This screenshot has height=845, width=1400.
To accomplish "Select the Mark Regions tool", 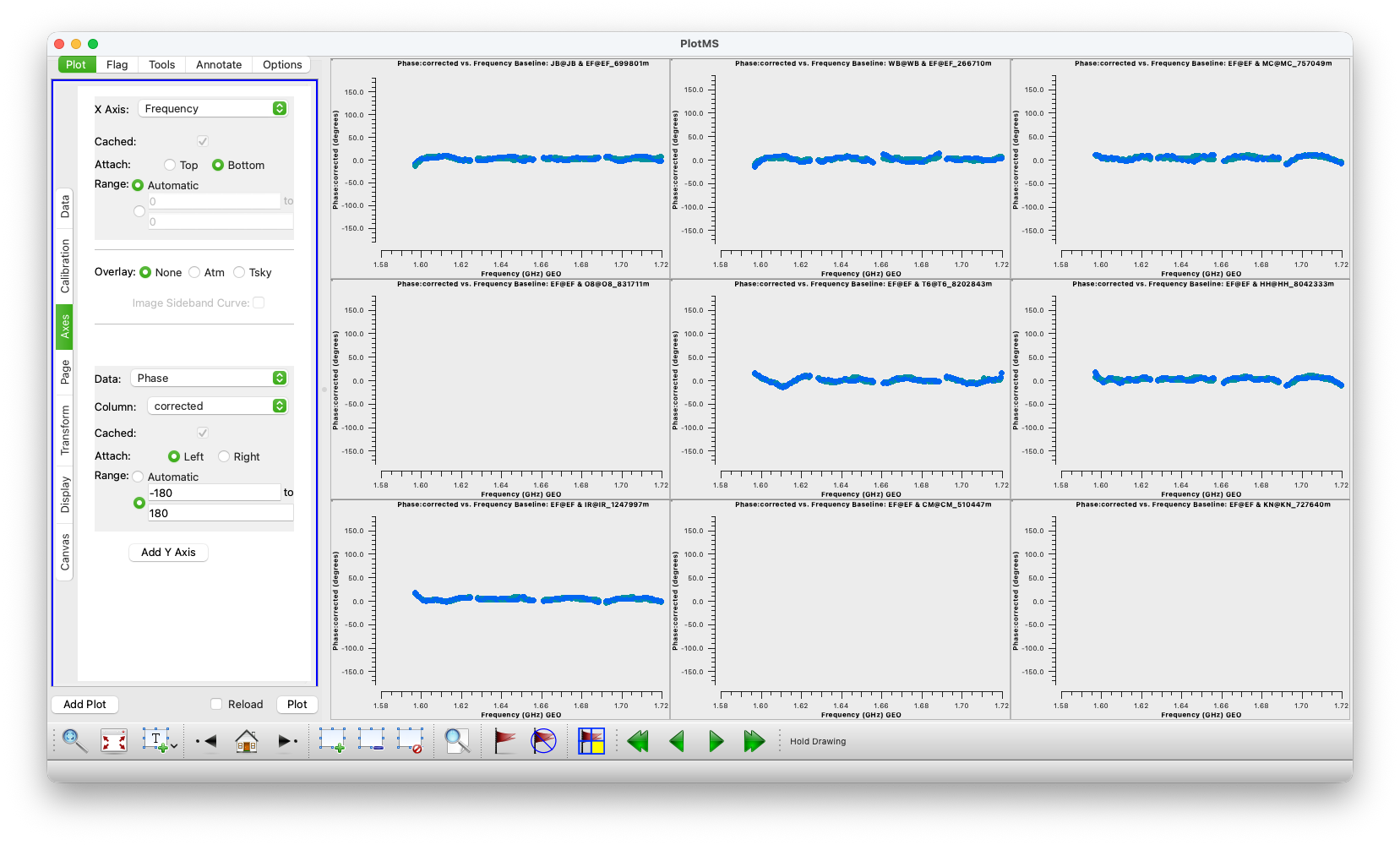I will (332, 741).
